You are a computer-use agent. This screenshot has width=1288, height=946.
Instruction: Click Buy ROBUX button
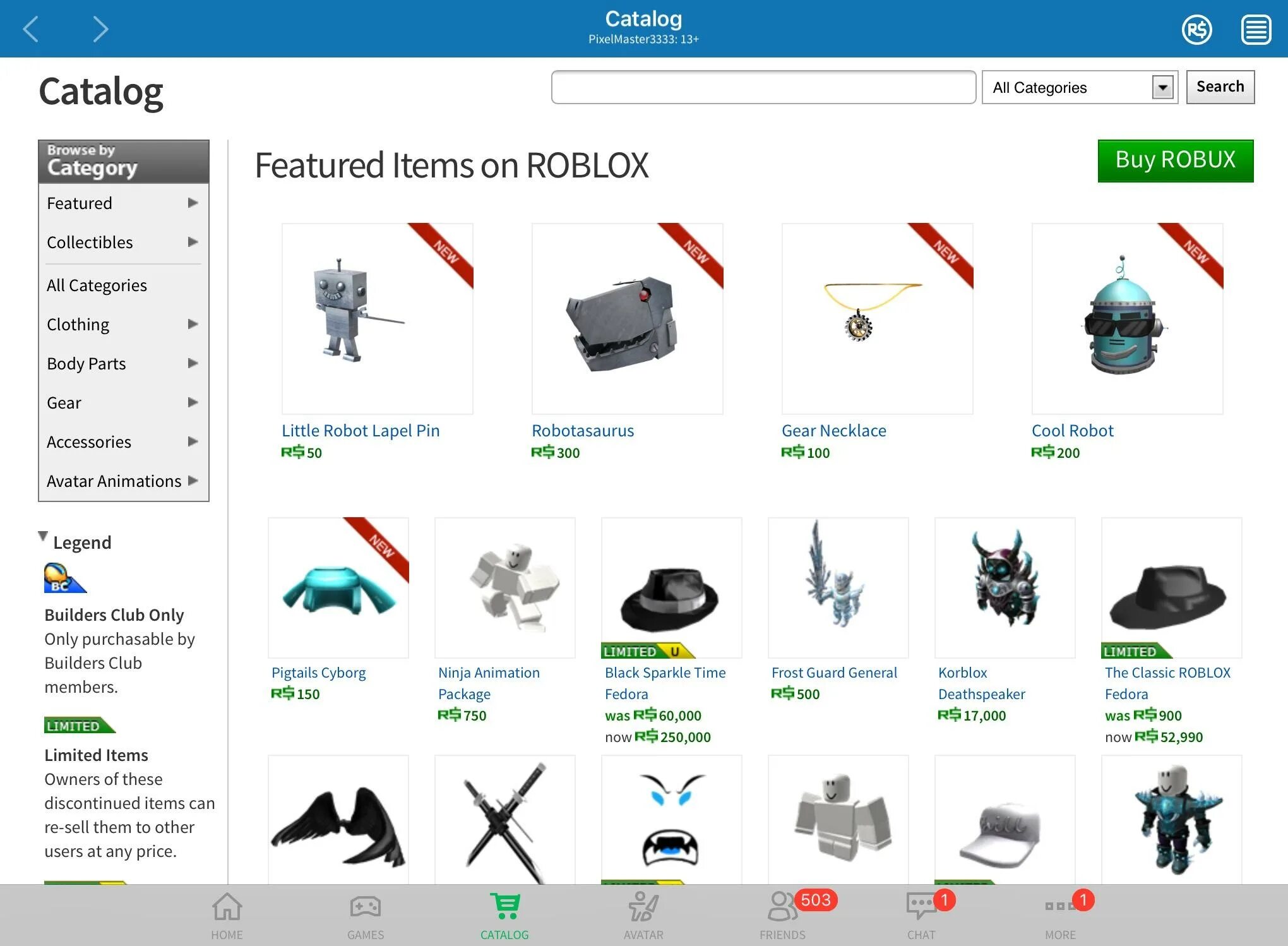pyautogui.click(x=1174, y=157)
